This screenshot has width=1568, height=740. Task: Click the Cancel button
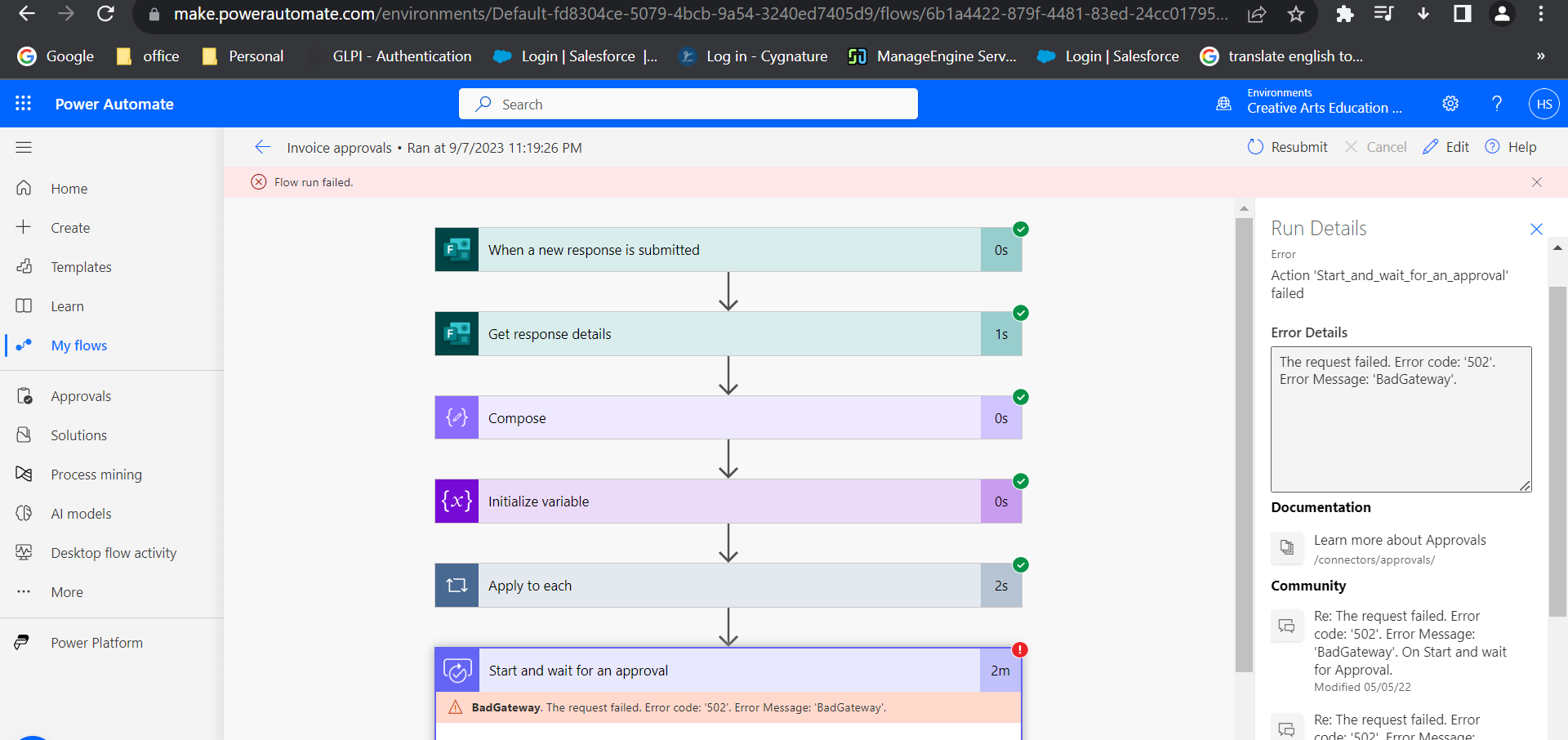1376,147
